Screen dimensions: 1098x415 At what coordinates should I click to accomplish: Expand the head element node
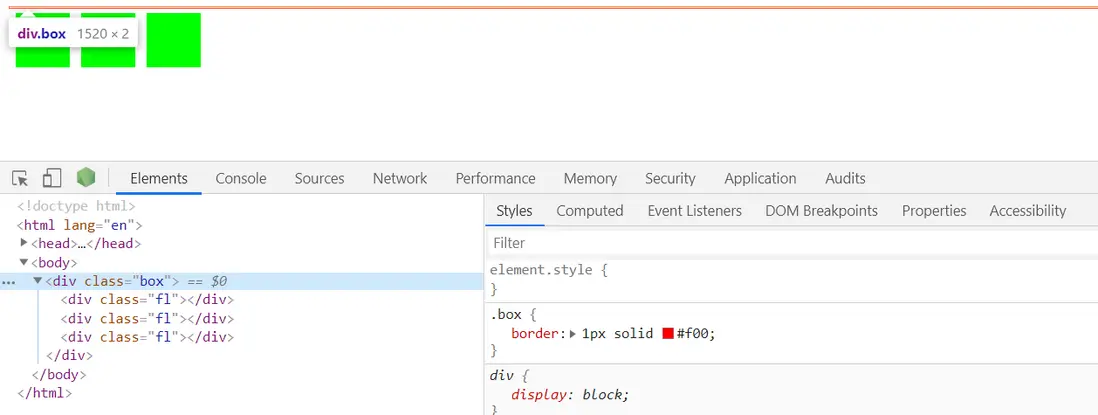tap(24, 243)
